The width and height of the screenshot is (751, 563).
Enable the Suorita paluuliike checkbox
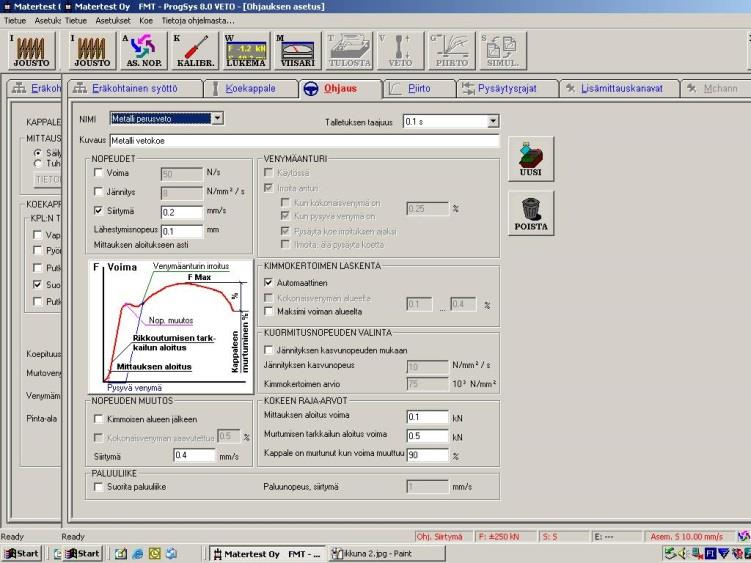(x=99, y=487)
